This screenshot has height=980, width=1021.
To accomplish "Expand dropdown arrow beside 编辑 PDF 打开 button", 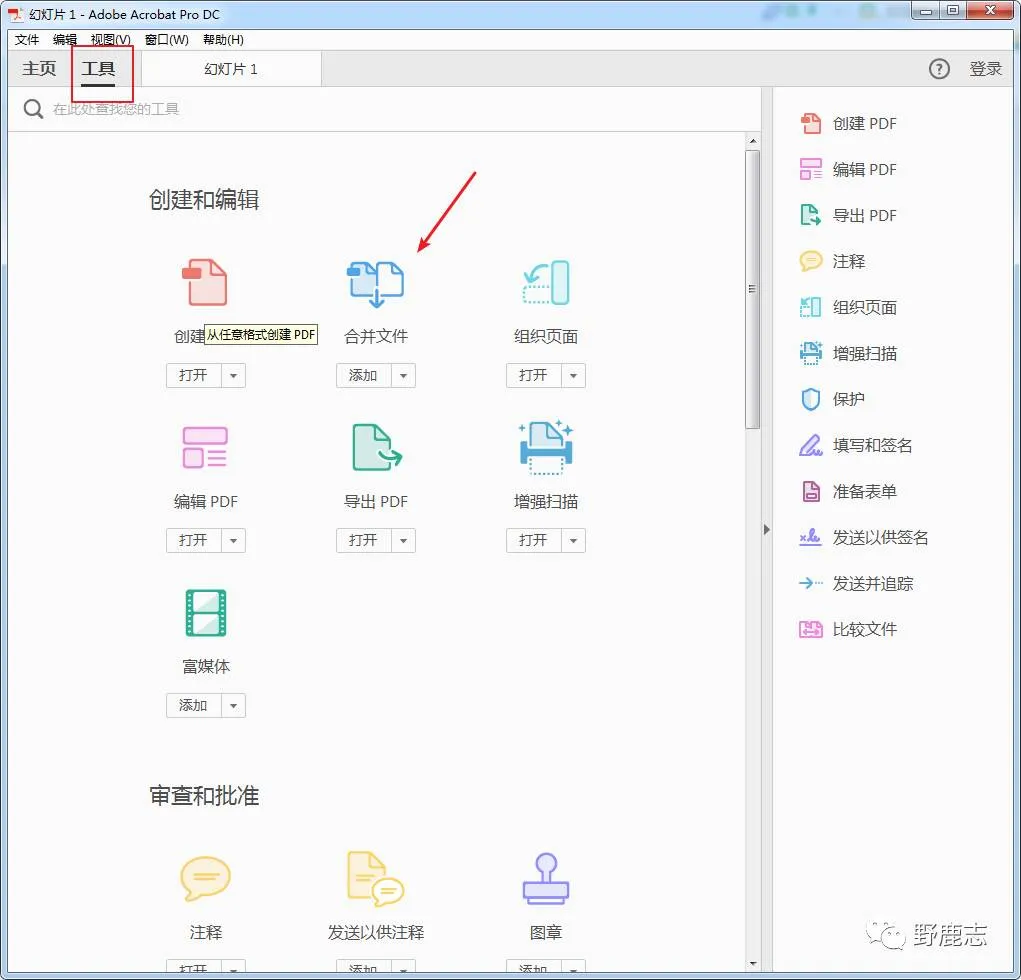I will [x=233, y=540].
